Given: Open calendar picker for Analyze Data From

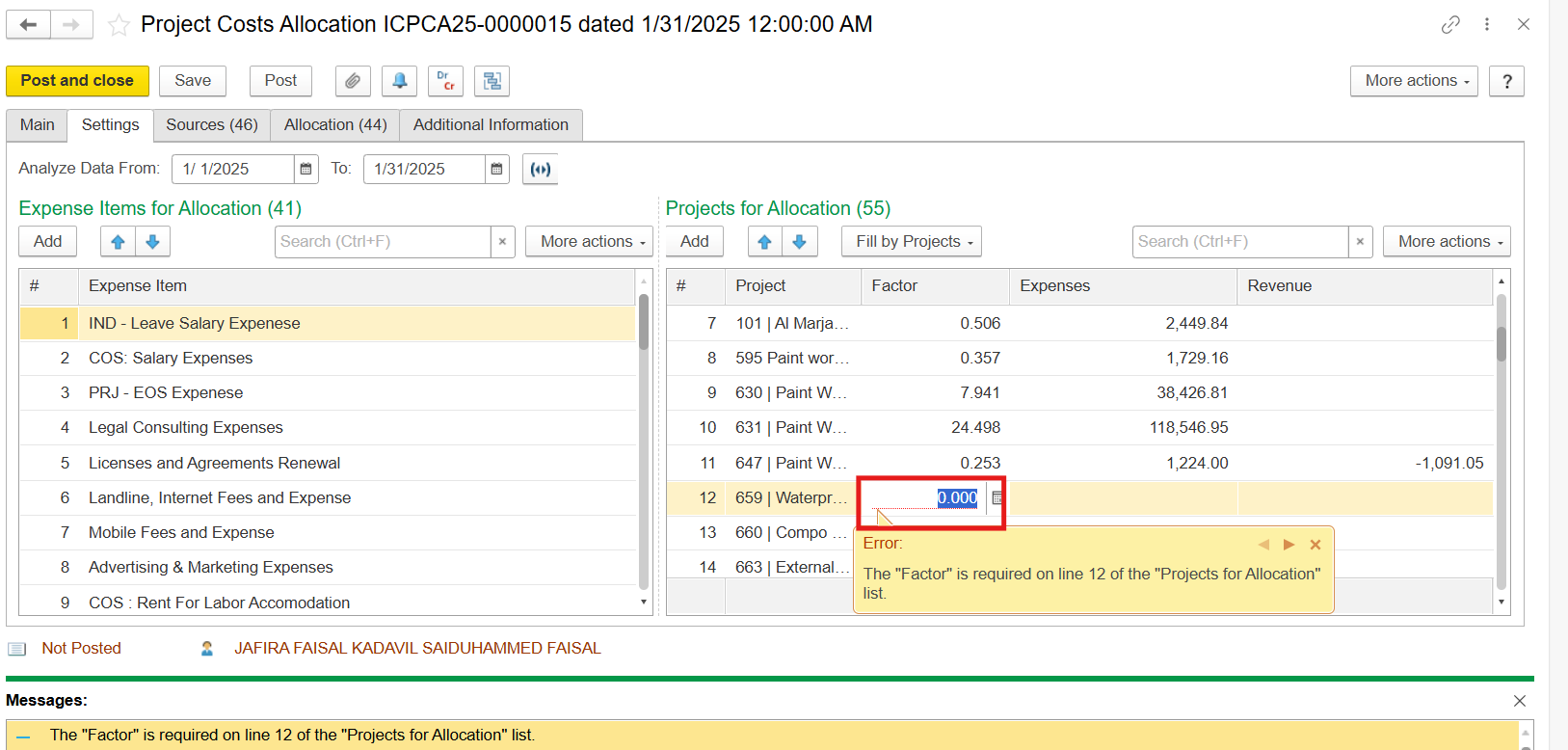Looking at the screenshot, I should click(306, 169).
